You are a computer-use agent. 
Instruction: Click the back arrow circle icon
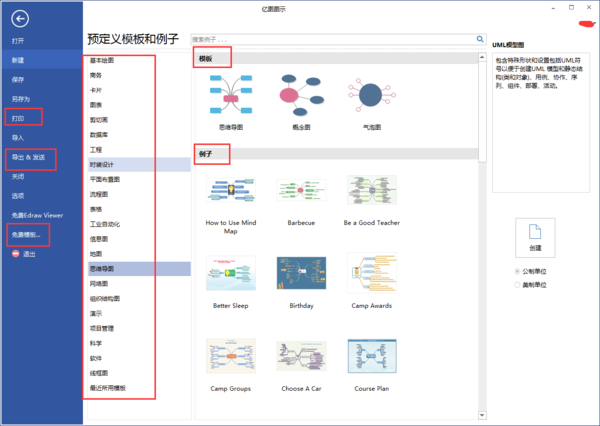tap(20, 18)
